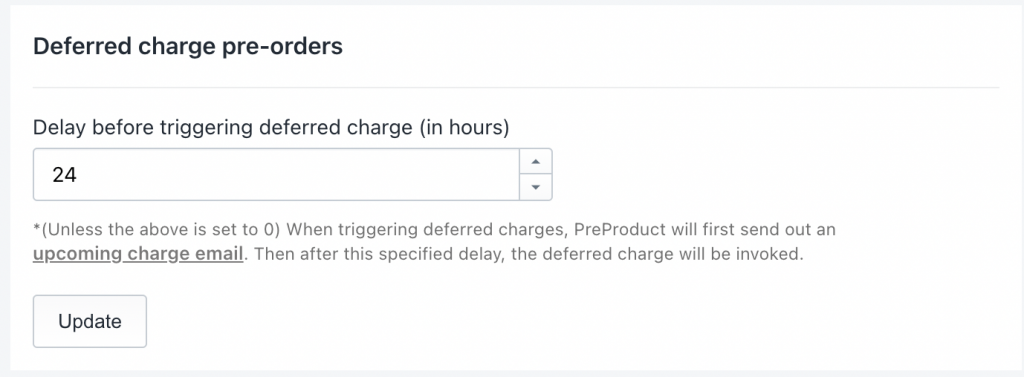Image resolution: width=1024 pixels, height=377 pixels.
Task: Decrease the delay hours with down arrow
Action: 536,187
